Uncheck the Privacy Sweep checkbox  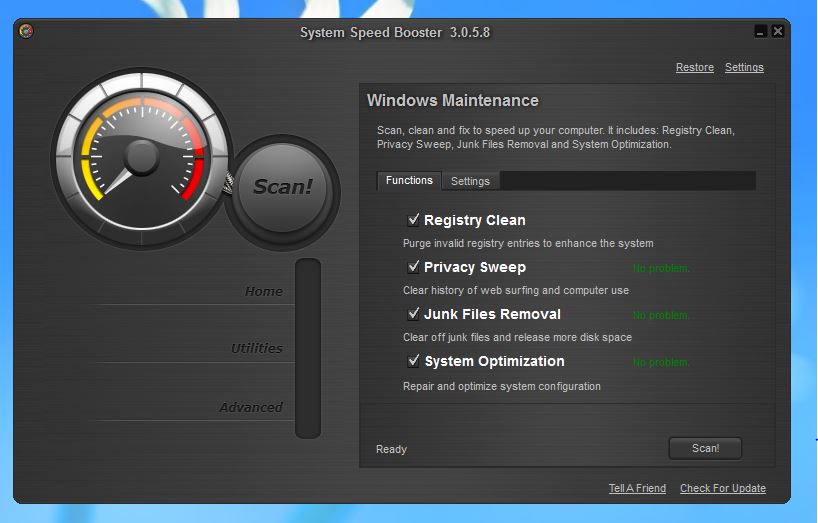pos(413,267)
